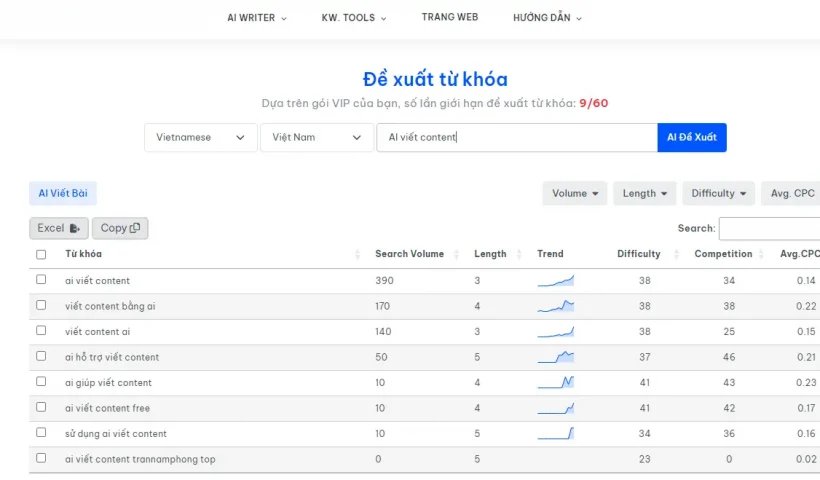This screenshot has width=820, height=480.
Task: Sort table by Length column arrows
Action: click(519, 254)
